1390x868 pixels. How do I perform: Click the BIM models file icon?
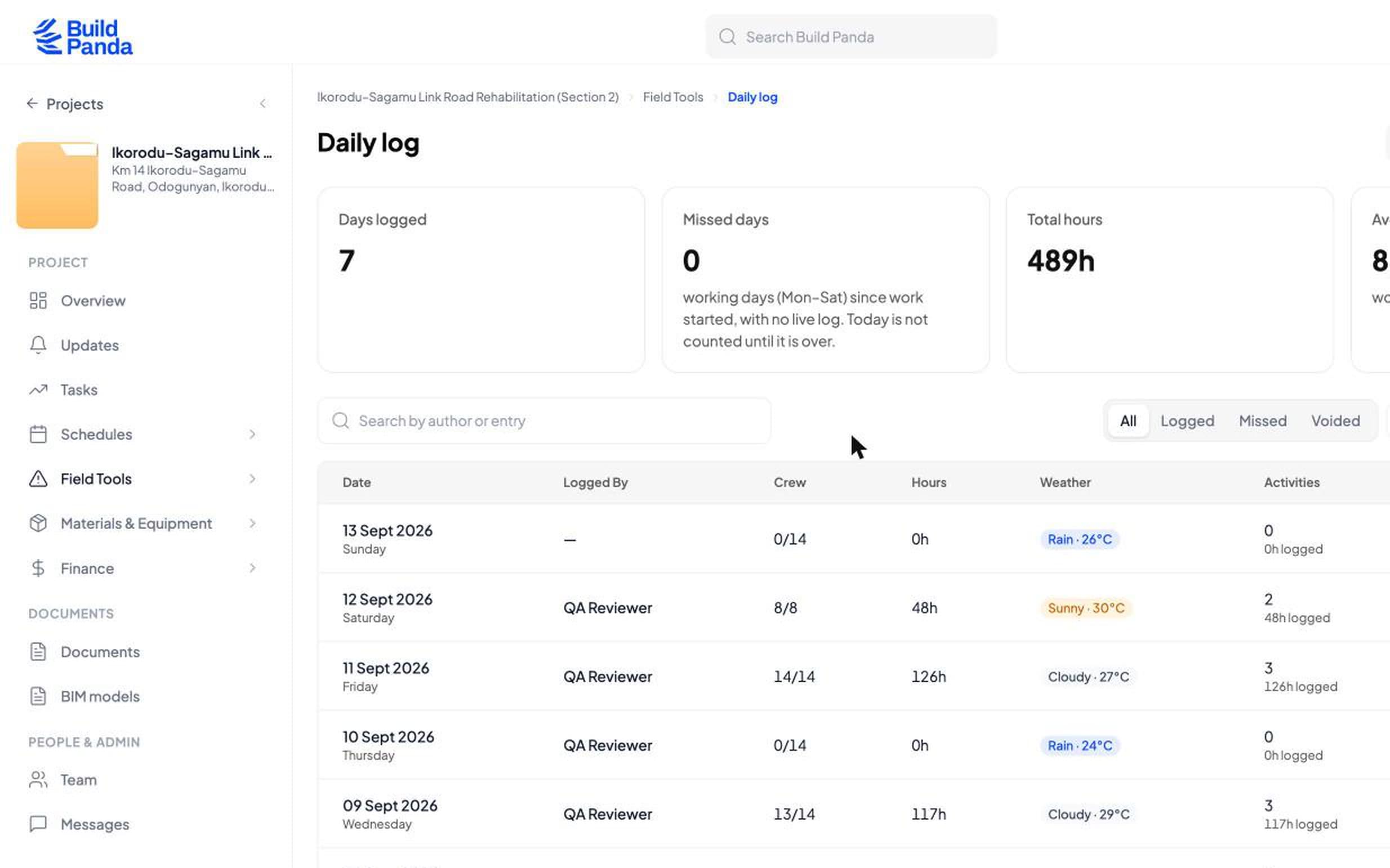click(38, 696)
